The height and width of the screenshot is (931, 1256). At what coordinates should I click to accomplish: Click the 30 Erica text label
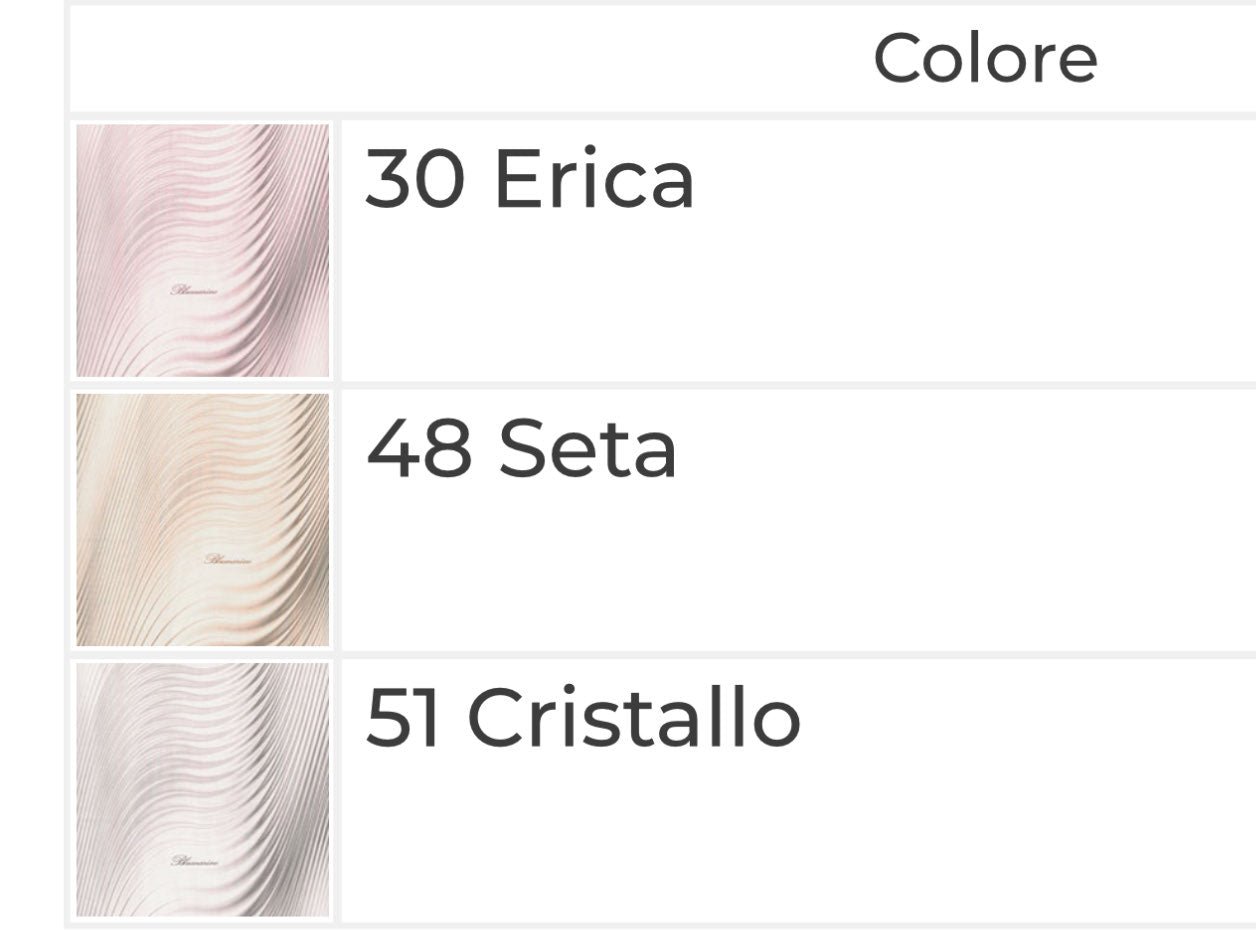[529, 180]
